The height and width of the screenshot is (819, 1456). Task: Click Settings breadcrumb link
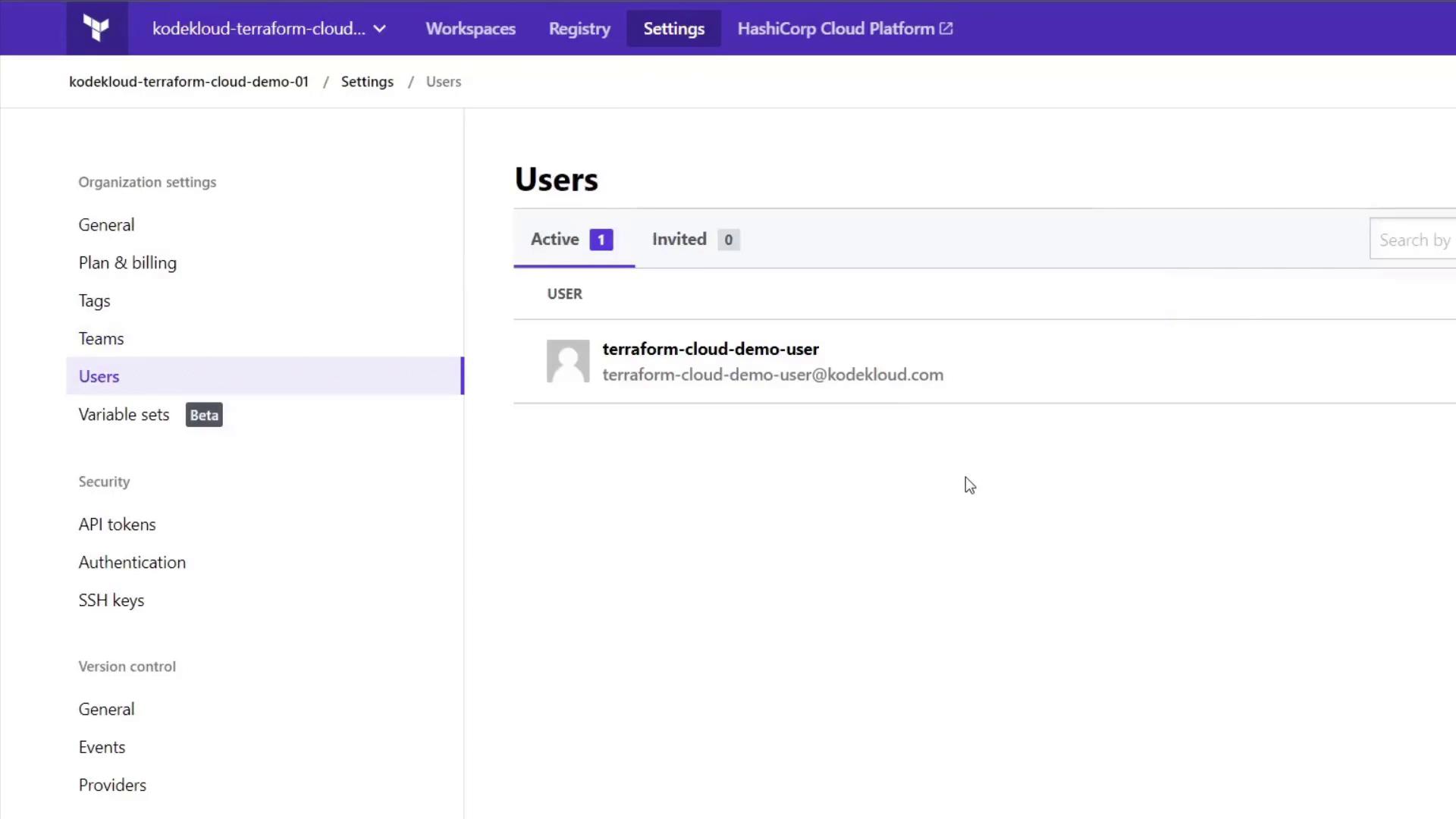pyautogui.click(x=367, y=82)
